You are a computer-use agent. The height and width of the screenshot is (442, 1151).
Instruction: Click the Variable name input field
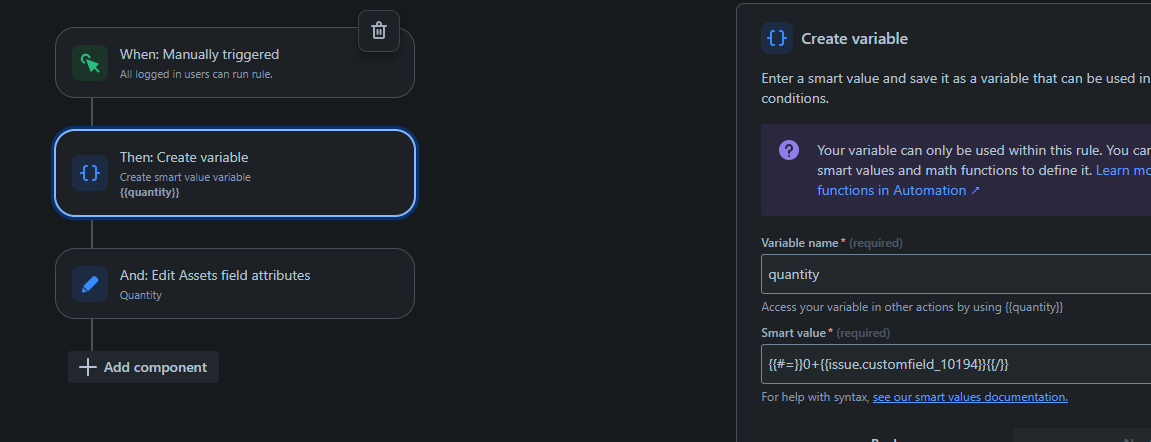[x=956, y=275]
